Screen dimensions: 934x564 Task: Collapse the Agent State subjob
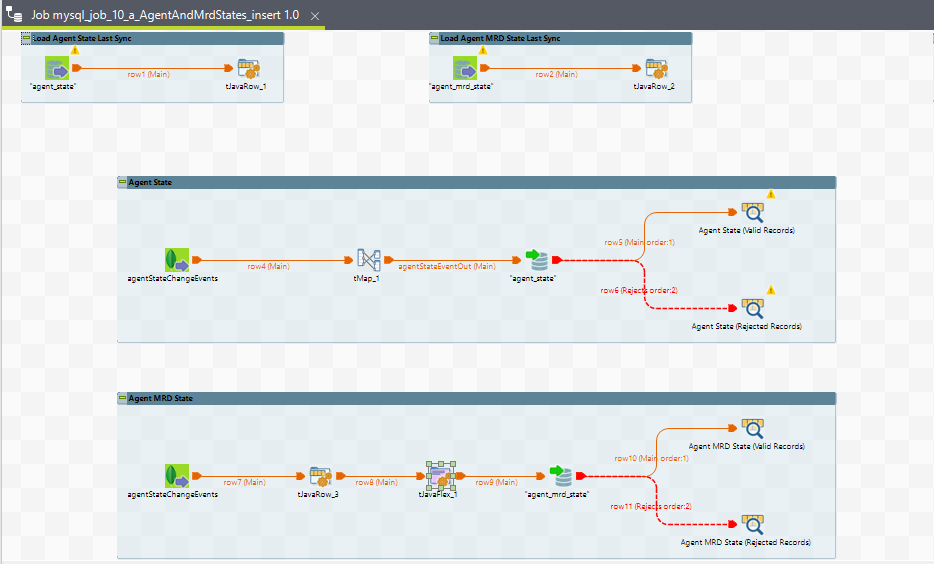pyautogui.click(x=122, y=182)
